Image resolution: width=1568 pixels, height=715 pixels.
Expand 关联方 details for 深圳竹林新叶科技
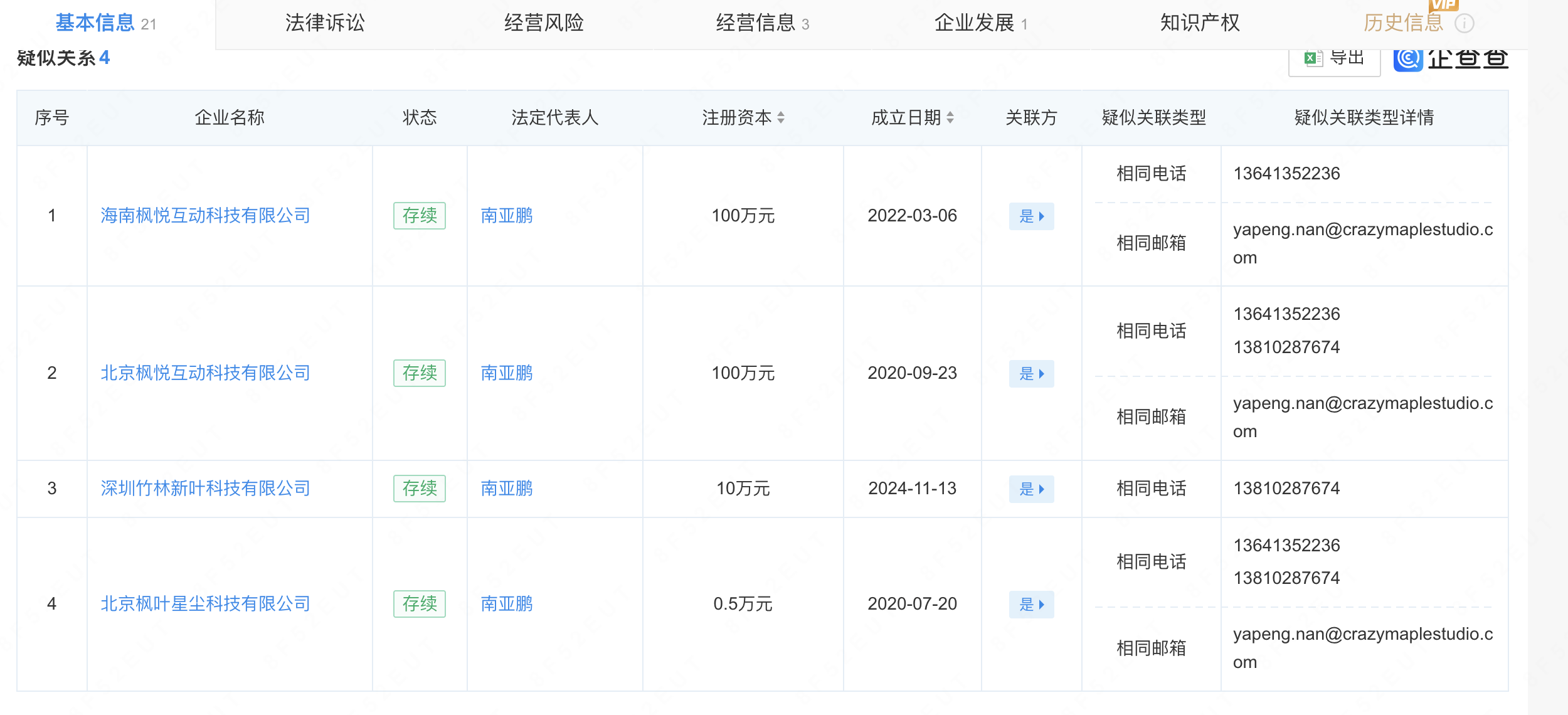(1030, 489)
